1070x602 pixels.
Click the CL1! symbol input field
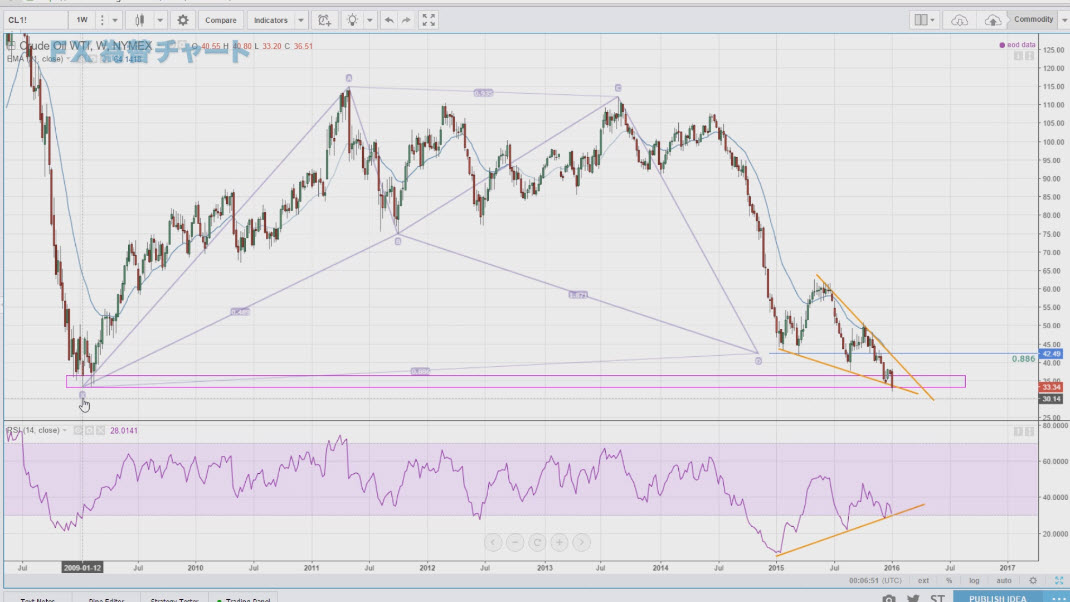(x=34, y=20)
